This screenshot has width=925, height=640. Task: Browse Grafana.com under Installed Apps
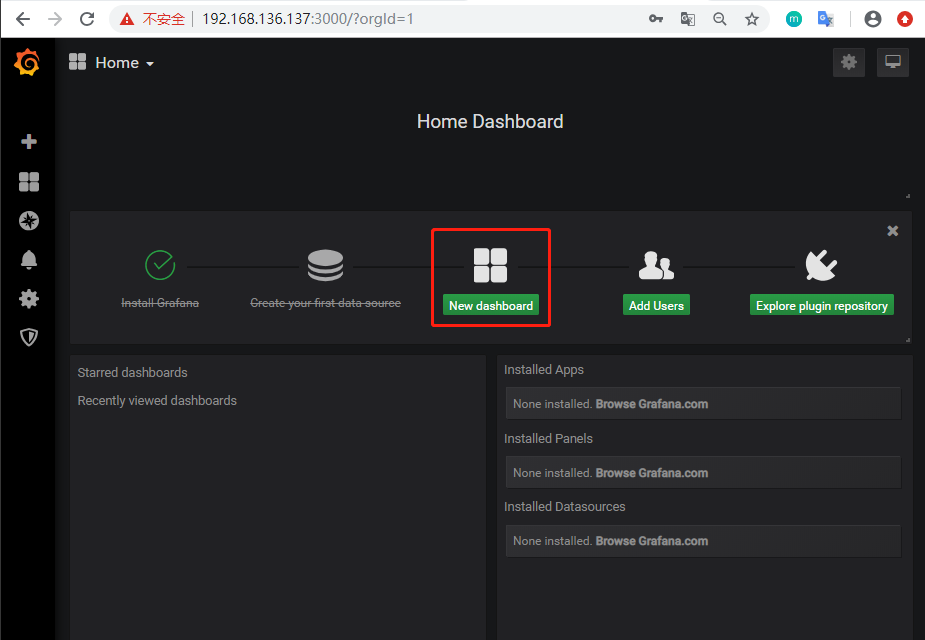pos(651,404)
